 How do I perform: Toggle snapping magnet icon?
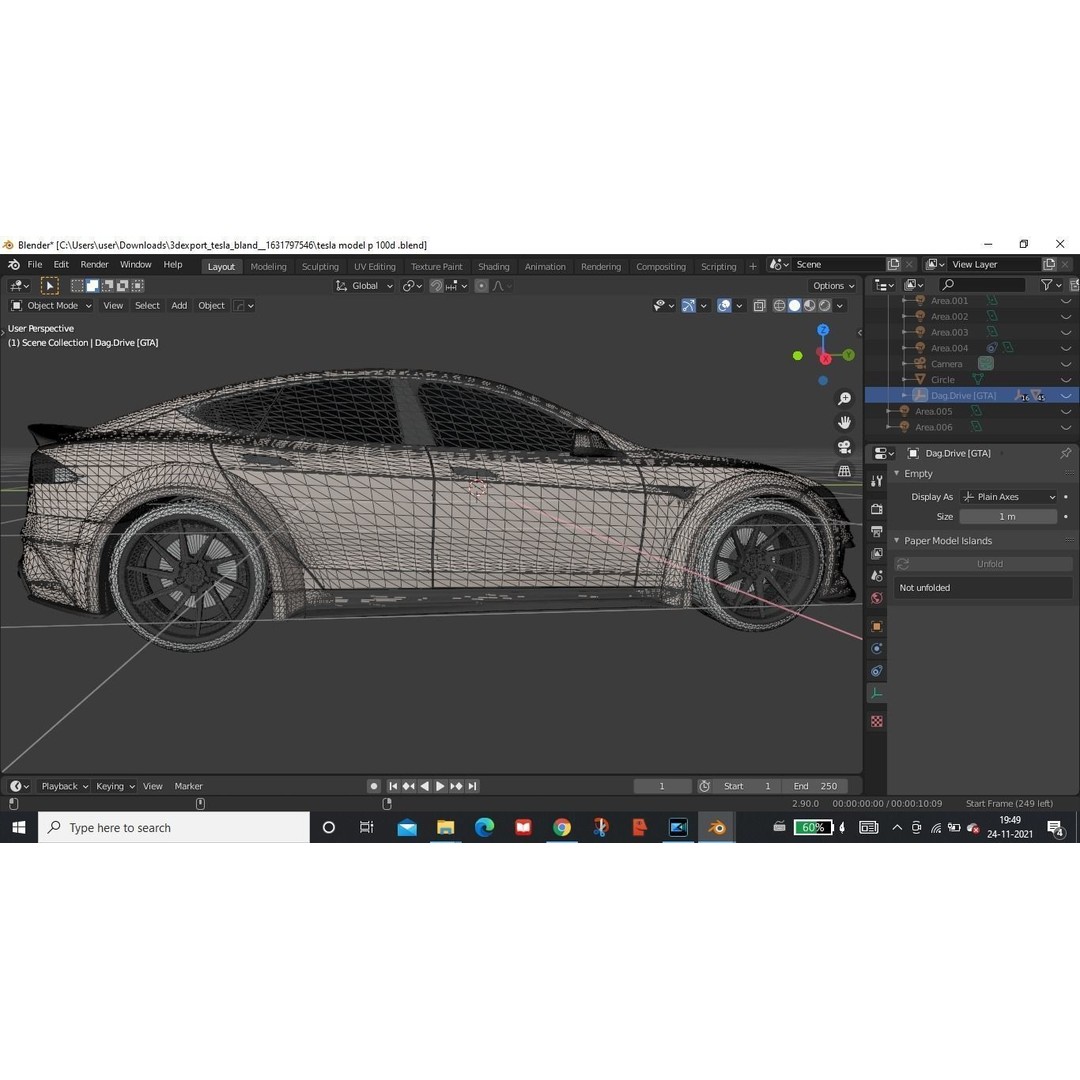pyautogui.click(x=435, y=286)
